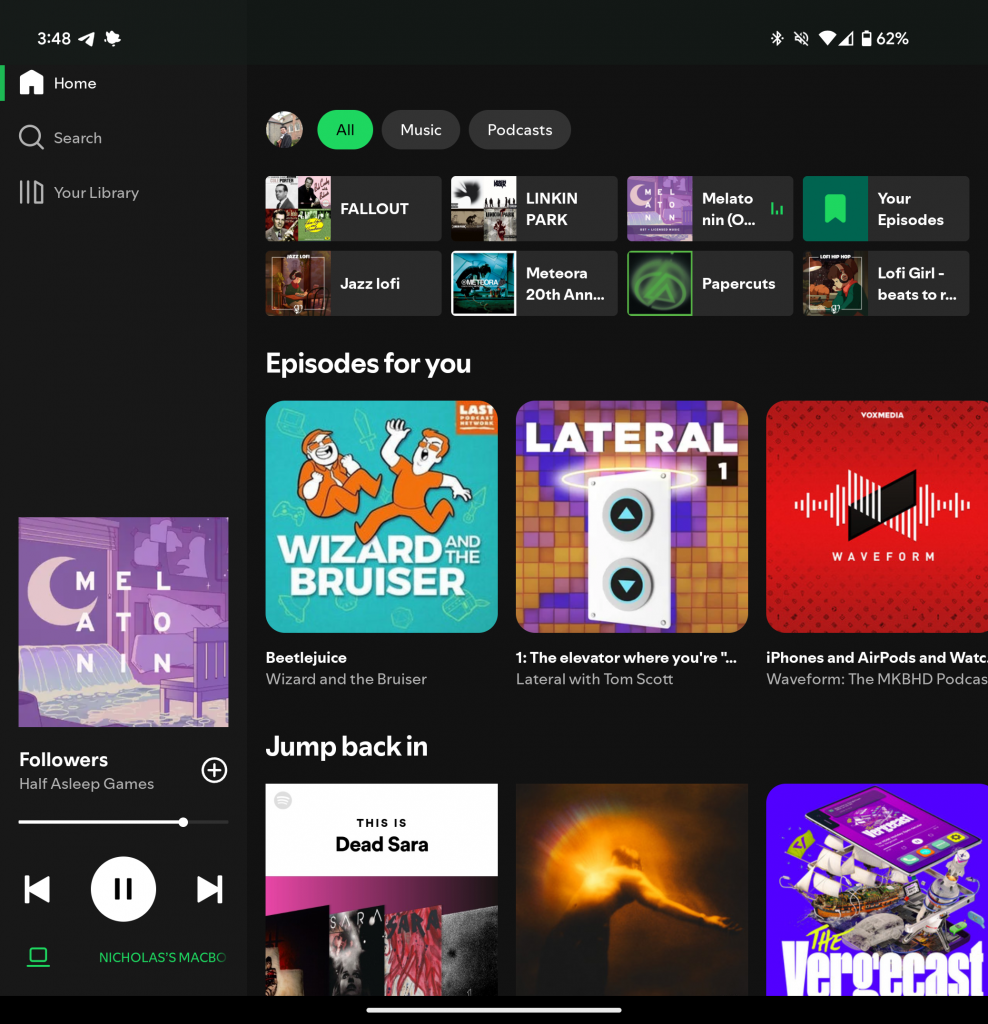Click the Beetlejuice episode title
This screenshot has width=988, height=1024.
[x=306, y=658]
